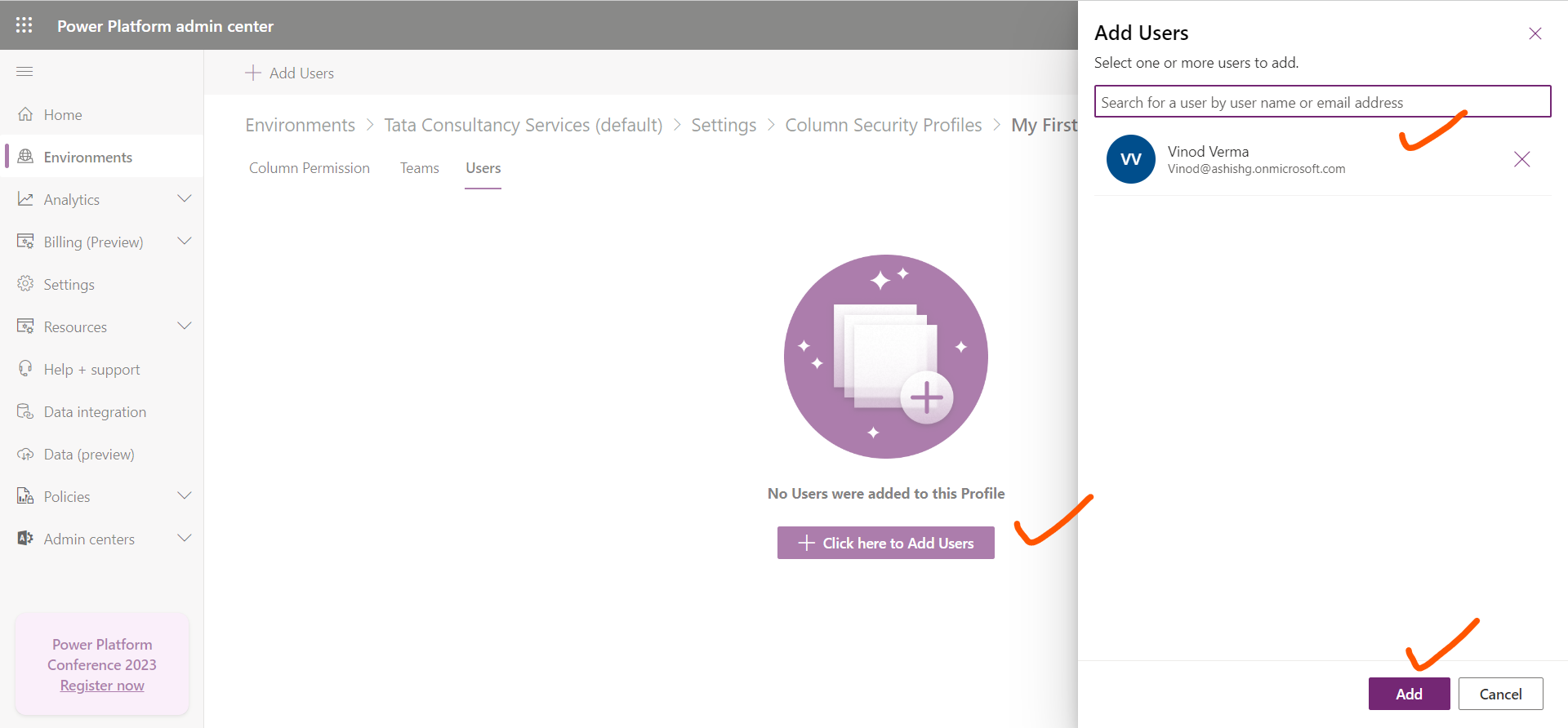Click the Home icon in sidebar

[x=25, y=114]
